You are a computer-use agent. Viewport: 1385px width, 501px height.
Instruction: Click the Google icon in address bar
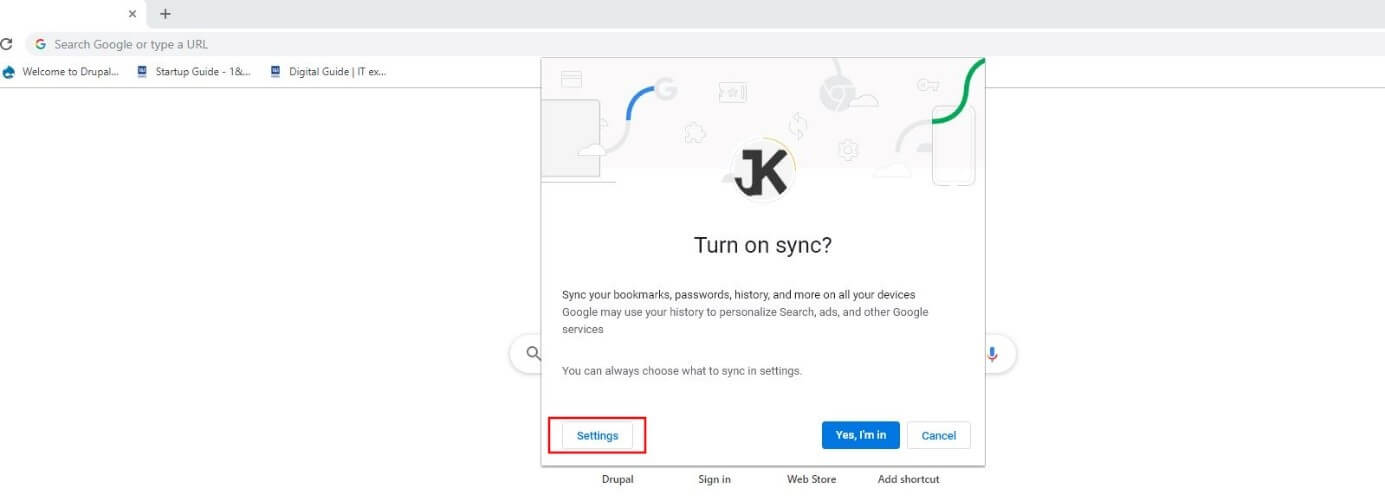[x=41, y=44]
